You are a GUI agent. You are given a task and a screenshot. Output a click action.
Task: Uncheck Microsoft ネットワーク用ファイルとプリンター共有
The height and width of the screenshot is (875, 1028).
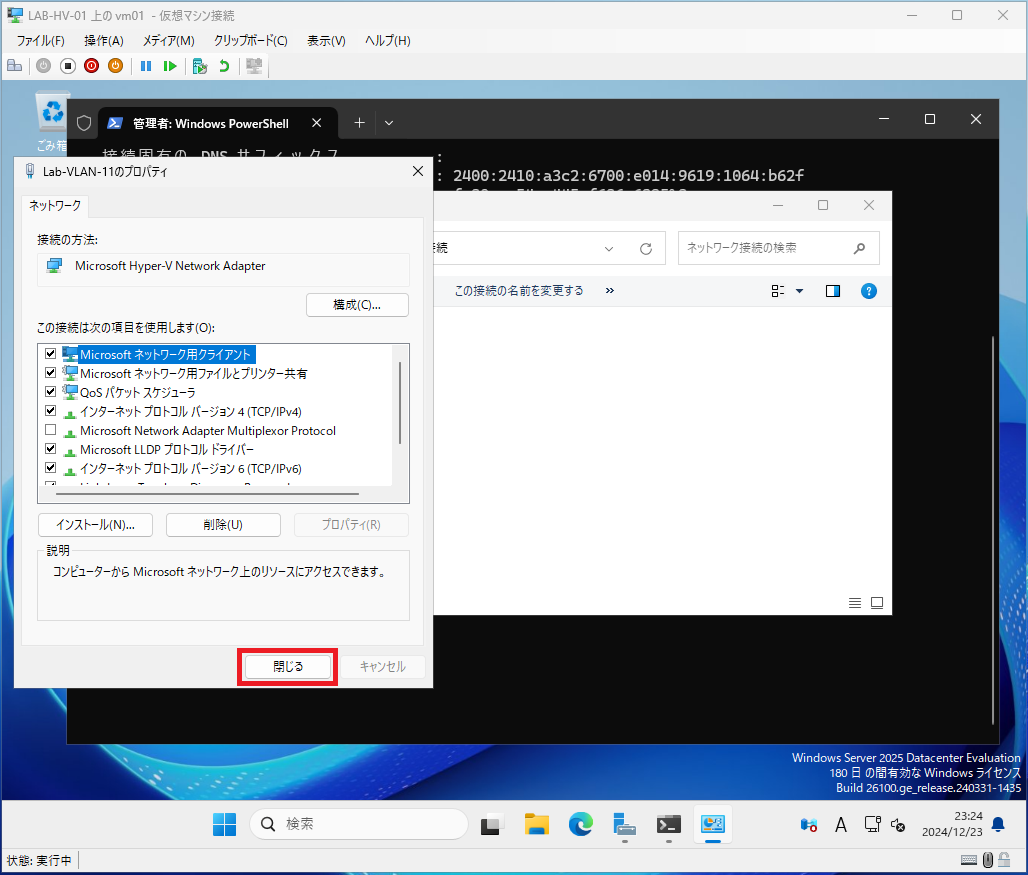pos(50,372)
